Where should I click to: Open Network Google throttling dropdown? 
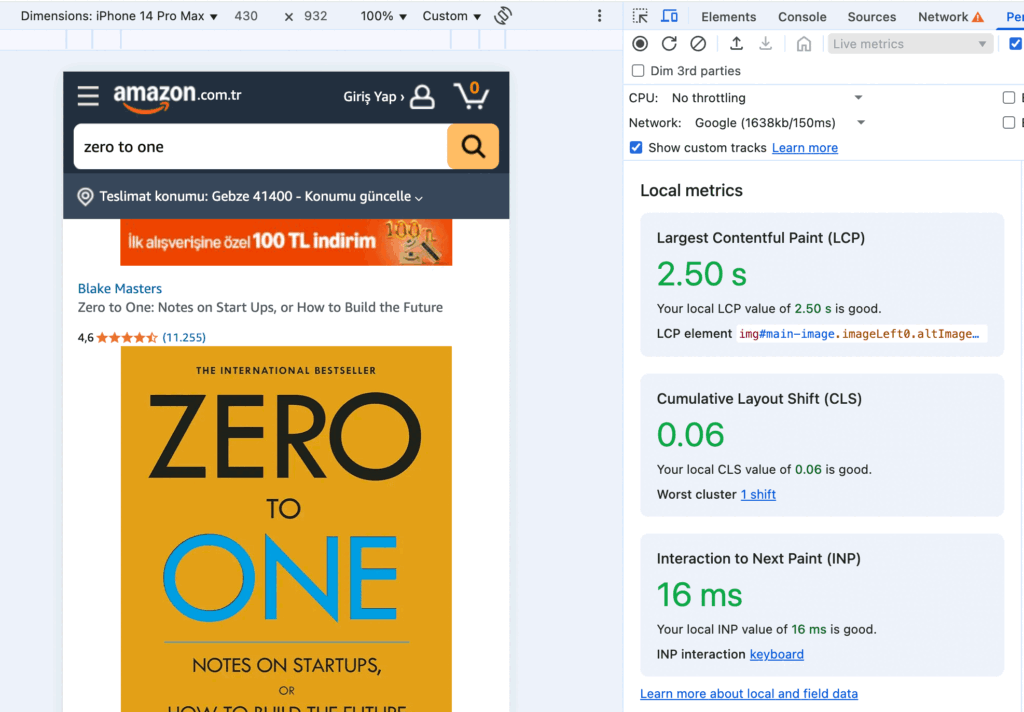(780, 123)
